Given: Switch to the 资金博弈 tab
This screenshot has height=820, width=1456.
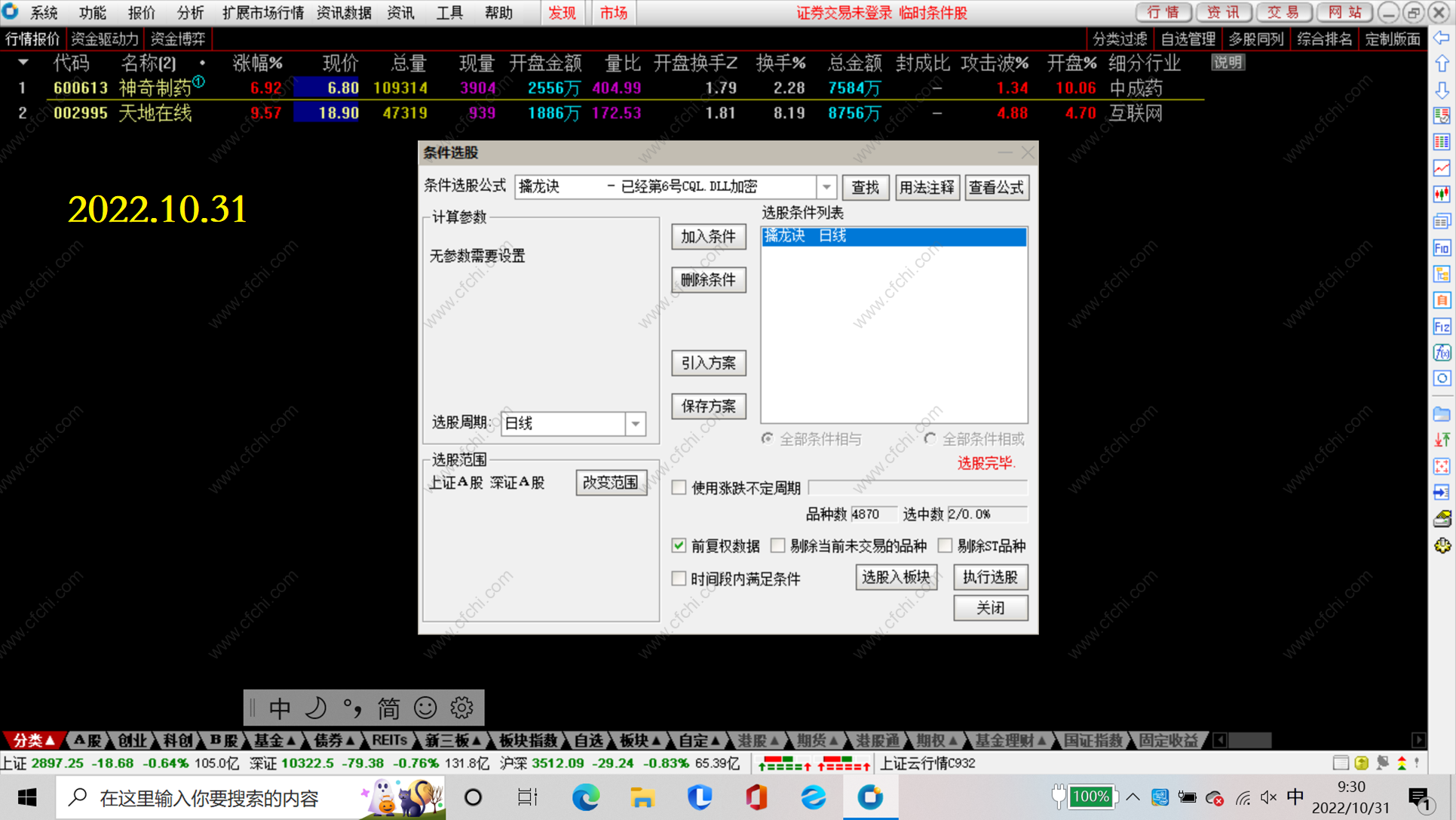Looking at the screenshot, I should (x=178, y=39).
